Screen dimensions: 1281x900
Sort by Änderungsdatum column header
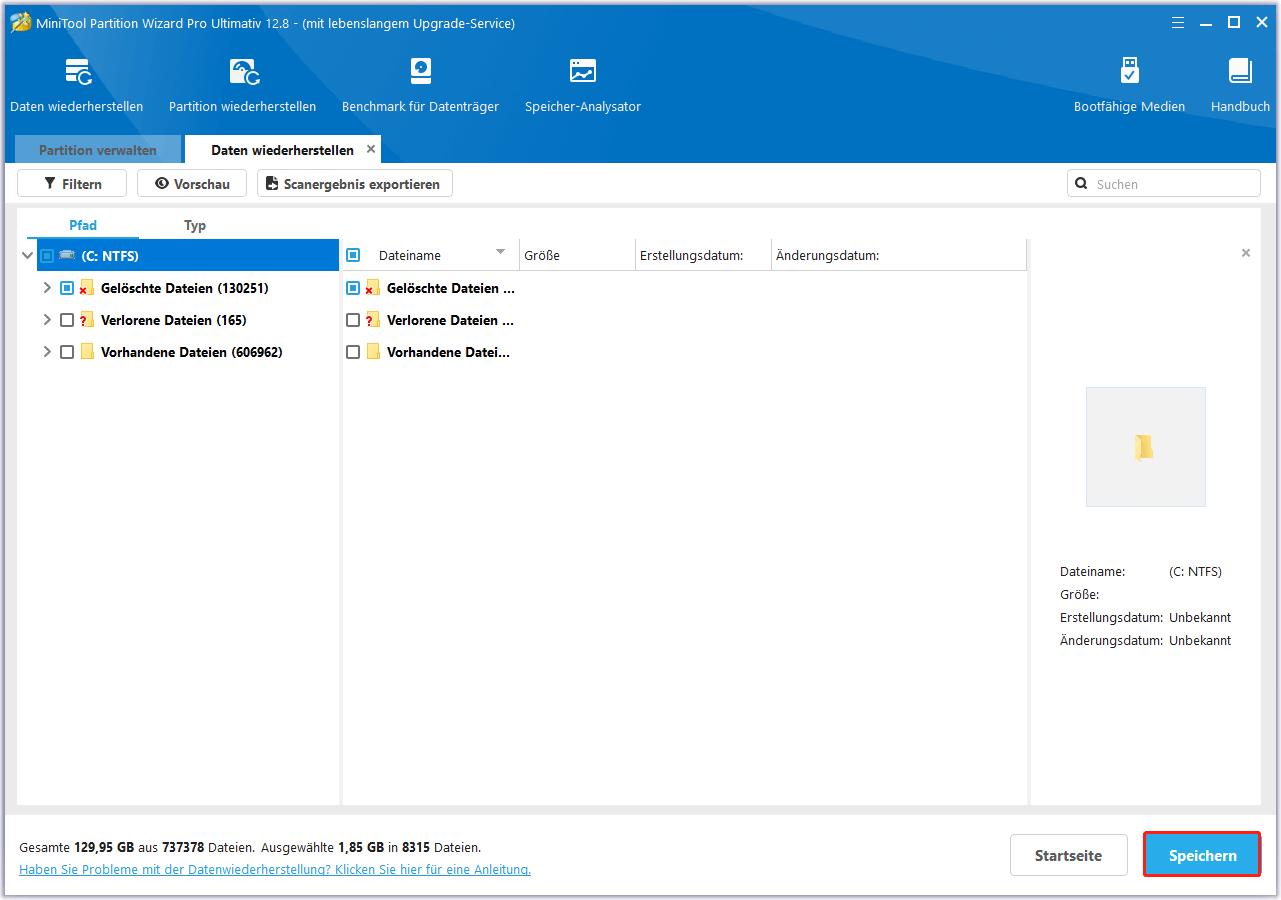click(x=898, y=255)
